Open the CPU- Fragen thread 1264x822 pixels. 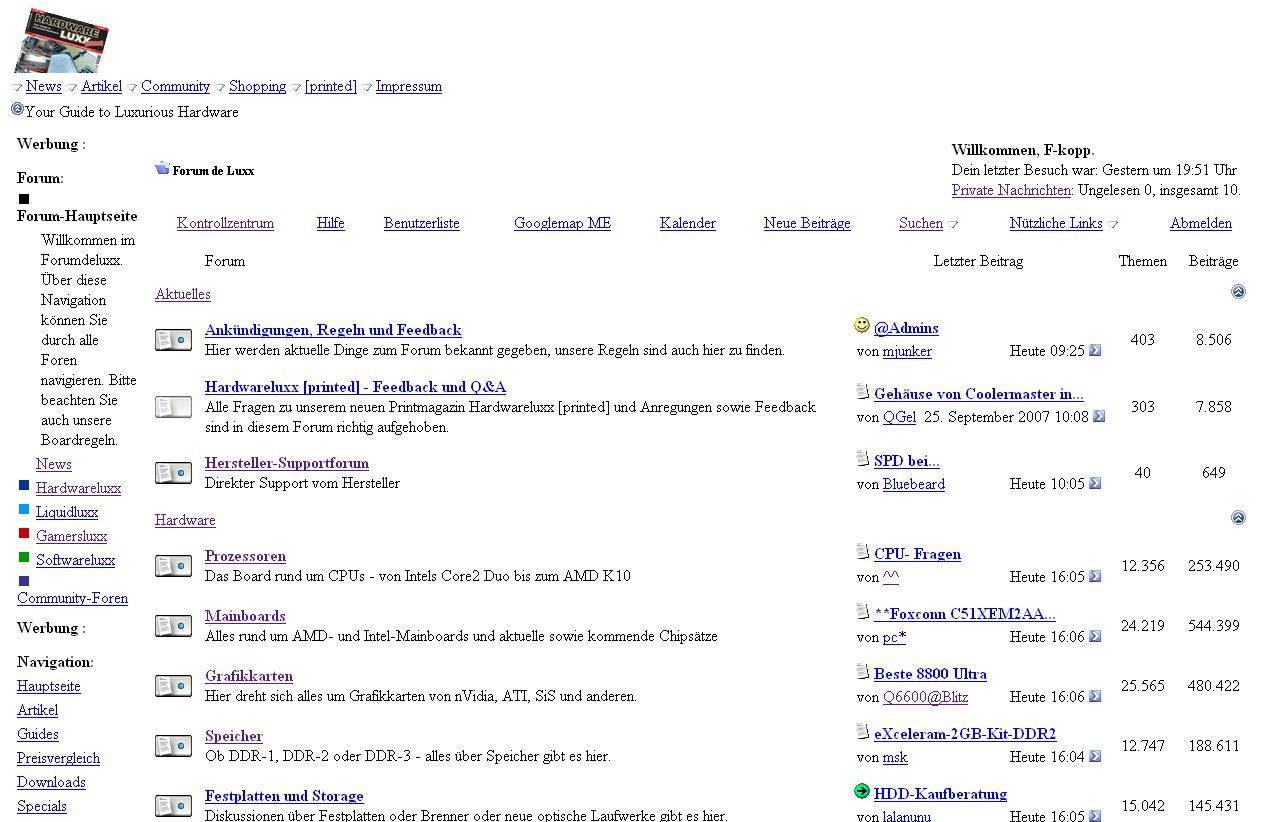click(917, 554)
